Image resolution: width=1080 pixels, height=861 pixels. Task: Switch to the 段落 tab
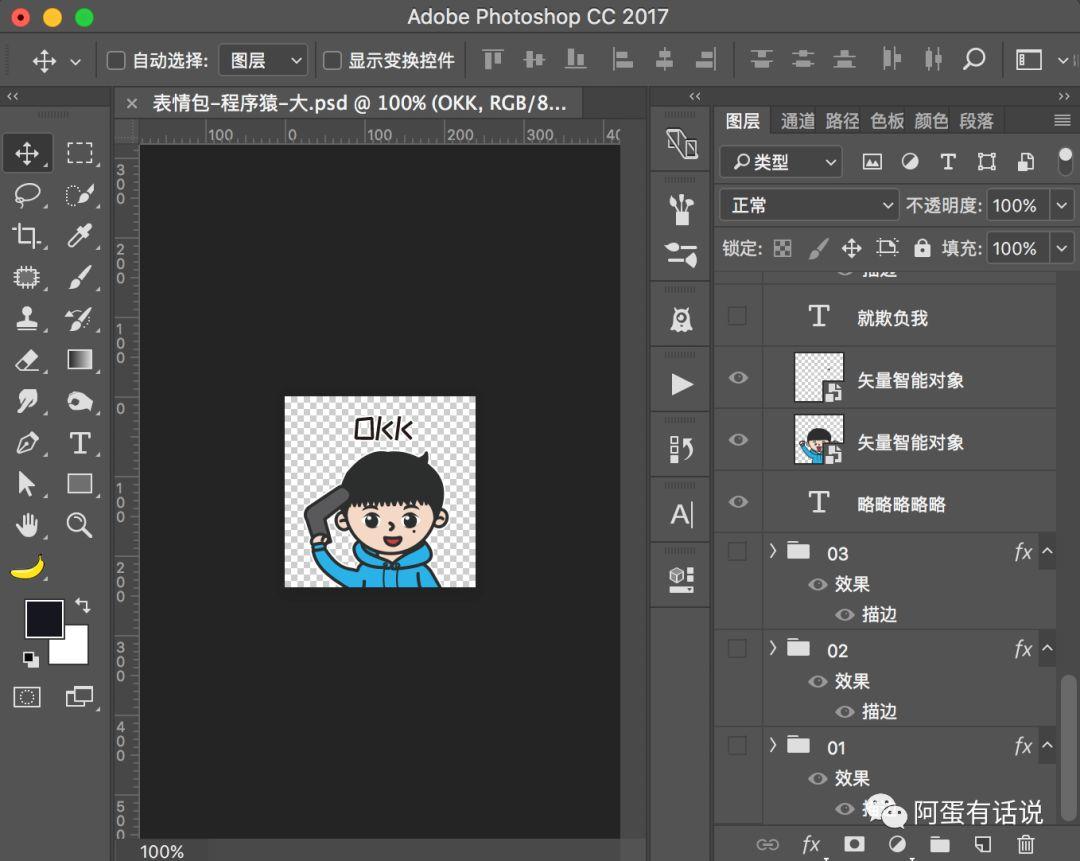click(x=976, y=121)
